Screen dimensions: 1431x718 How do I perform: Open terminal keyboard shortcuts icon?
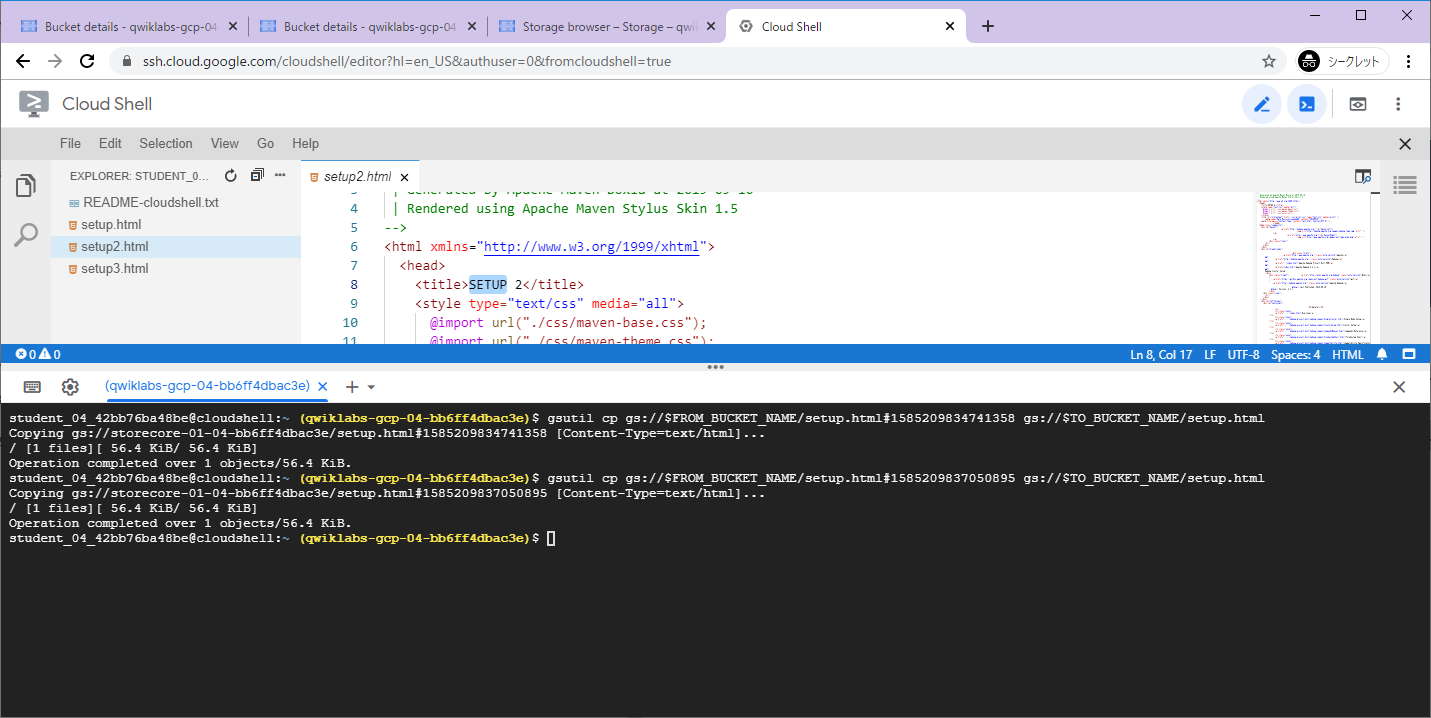point(32,387)
